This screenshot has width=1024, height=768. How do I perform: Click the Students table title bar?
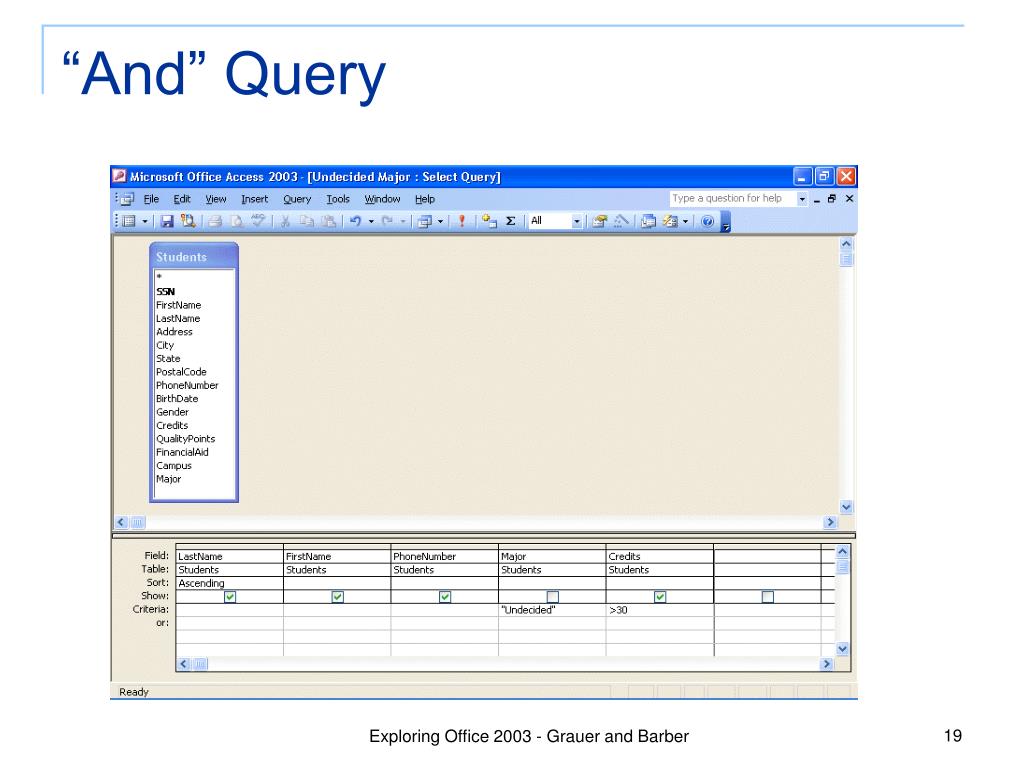coord(194,257)
